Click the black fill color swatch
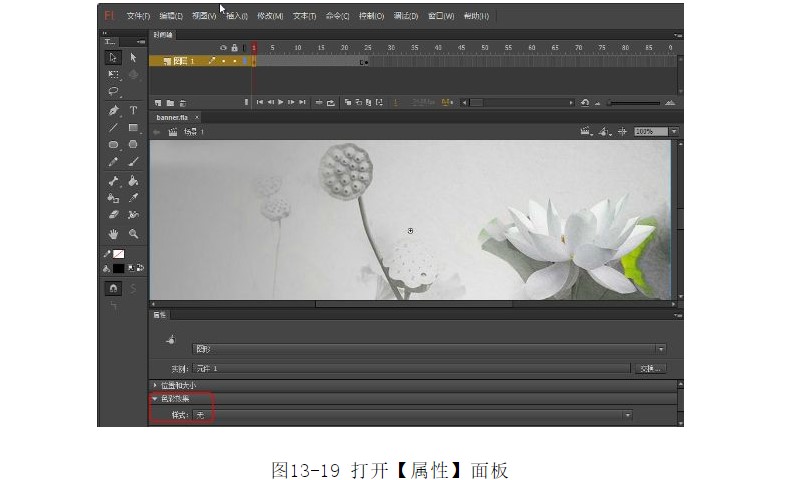 (118, 268)
